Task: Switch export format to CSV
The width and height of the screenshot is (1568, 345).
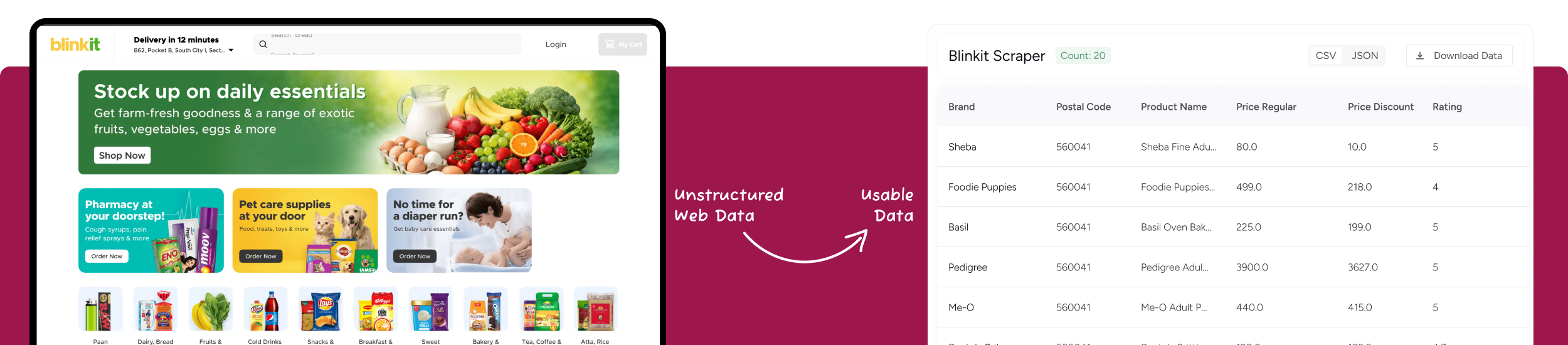Action: pyautogui.click(x=1325, y=56)
